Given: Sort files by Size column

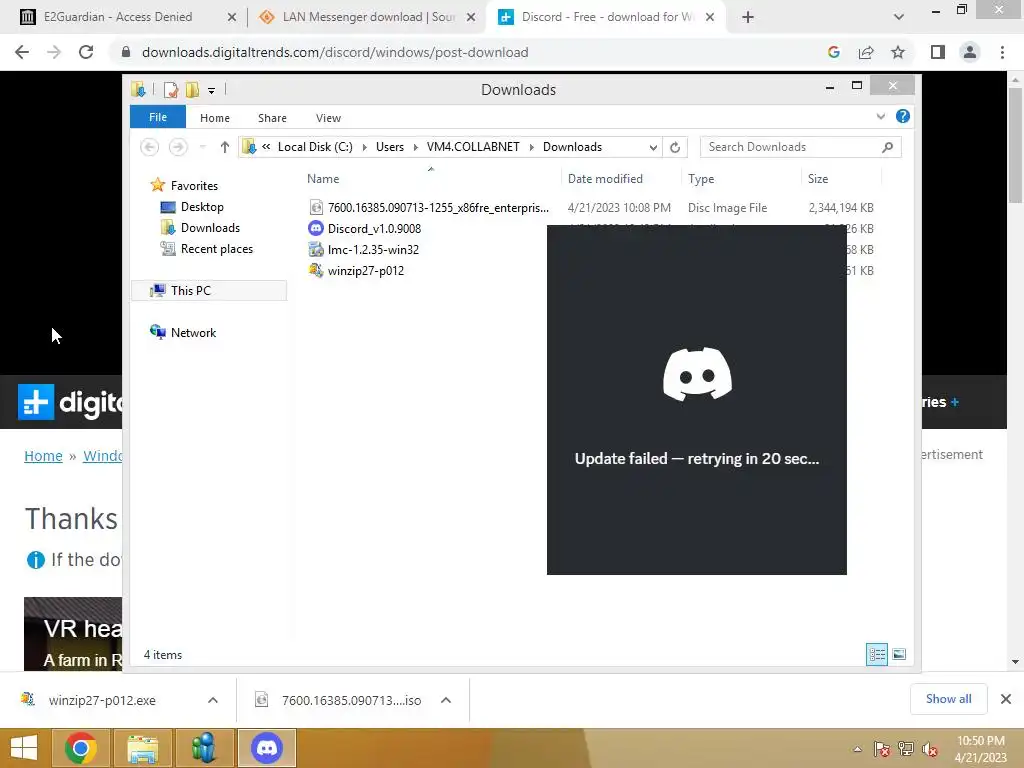Looking at the screenshot, I should (818, 179).
